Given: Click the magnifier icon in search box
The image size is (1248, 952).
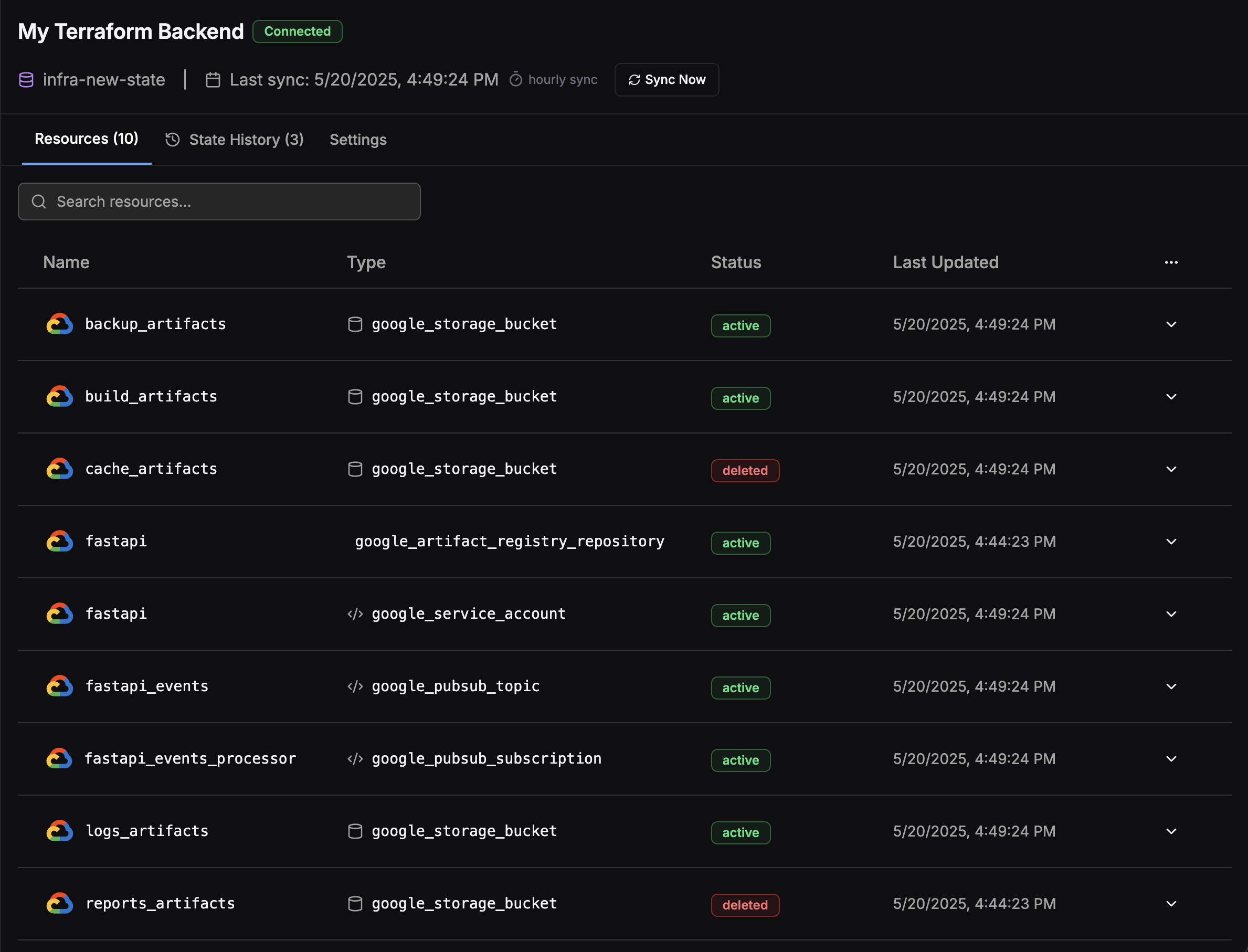Looking at the screenshot, I should [38, 202].
